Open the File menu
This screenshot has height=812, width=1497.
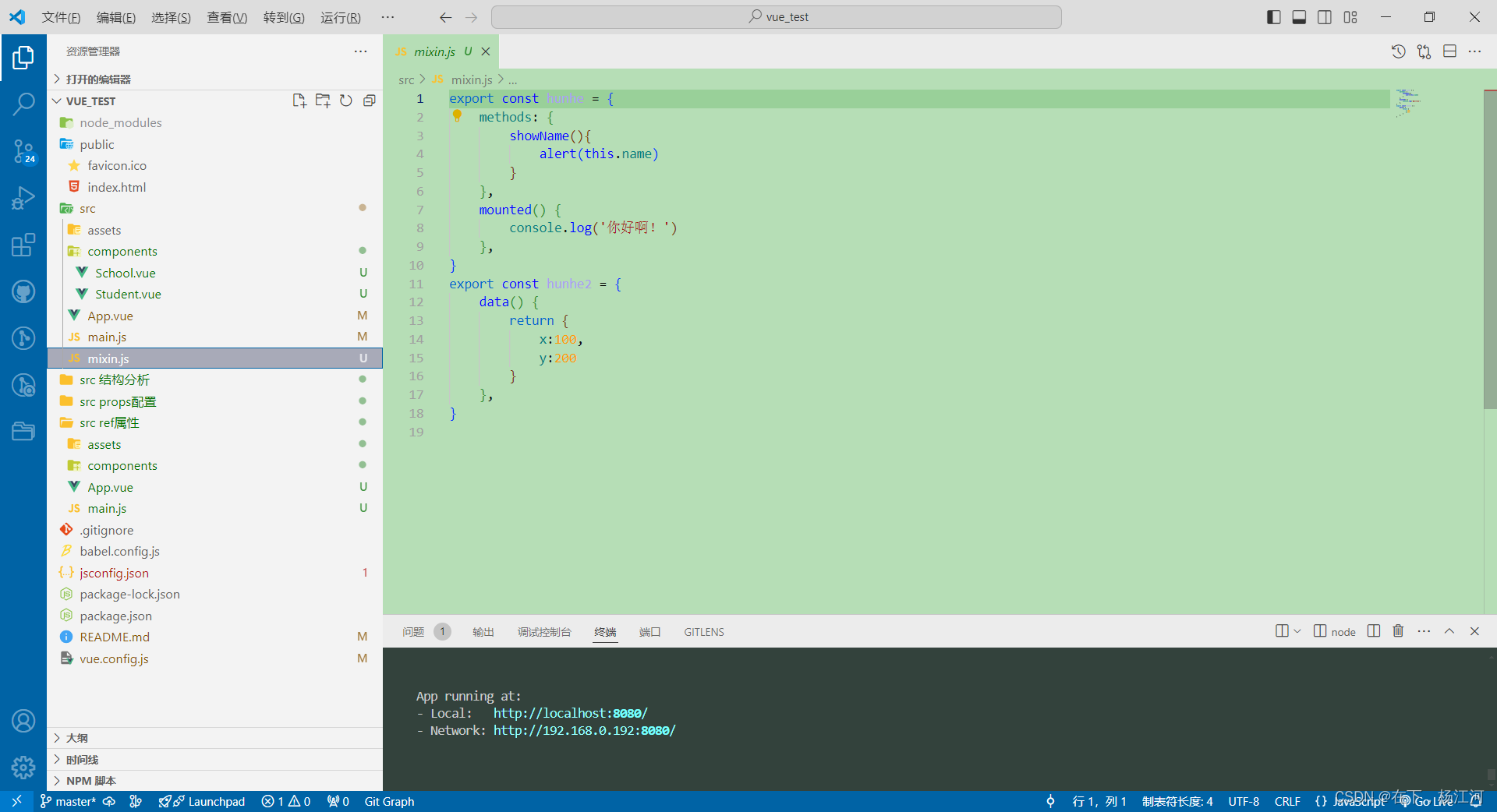tap(61, 17)
